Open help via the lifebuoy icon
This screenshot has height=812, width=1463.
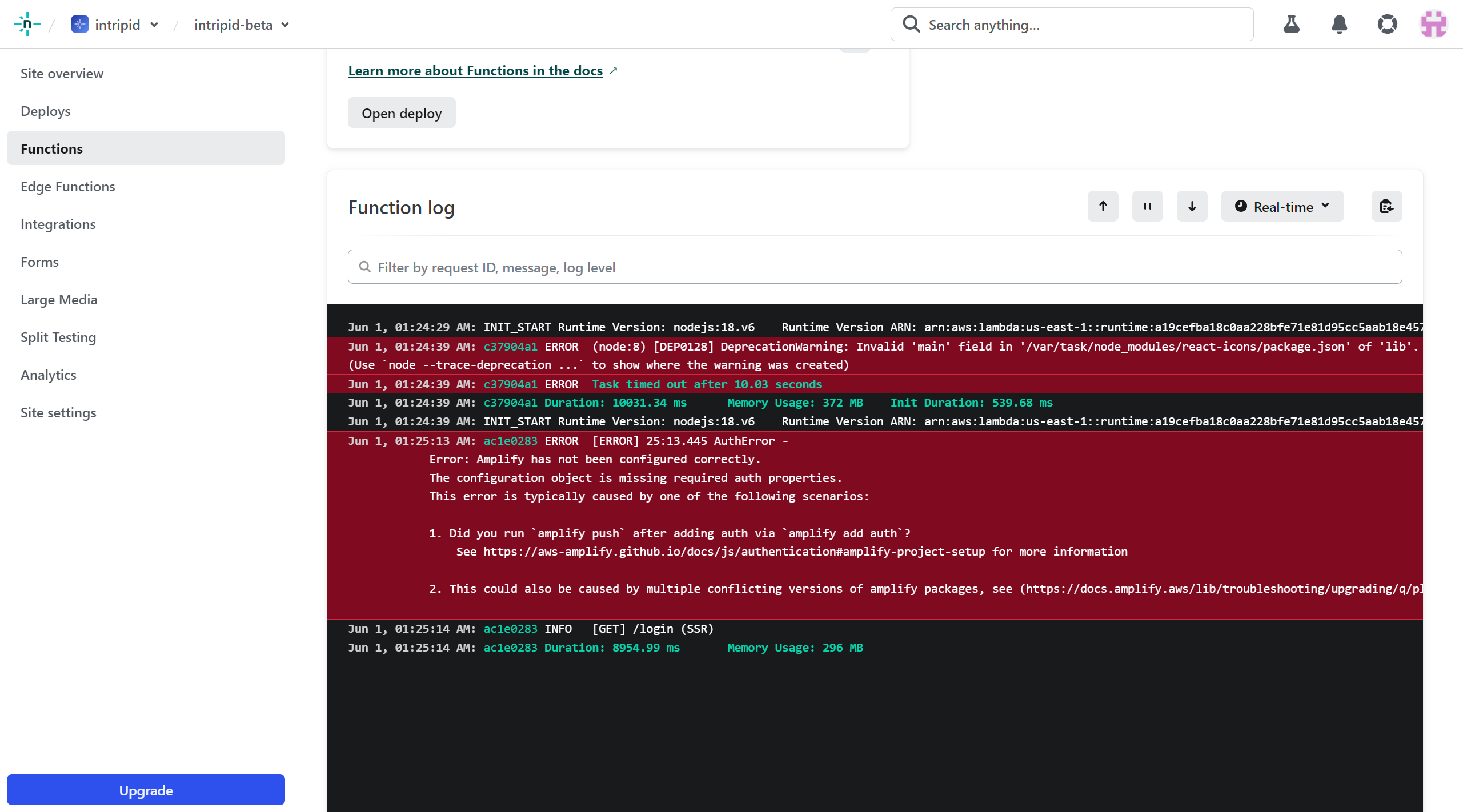point(1387,24)
